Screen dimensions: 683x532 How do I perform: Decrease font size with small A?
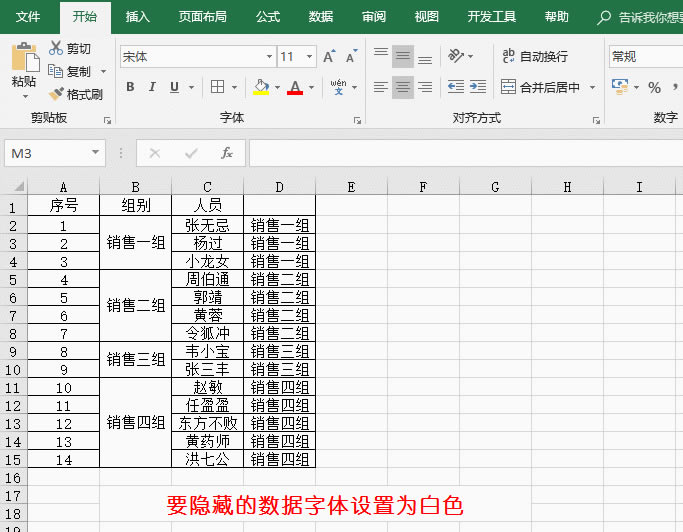(351, 56)
